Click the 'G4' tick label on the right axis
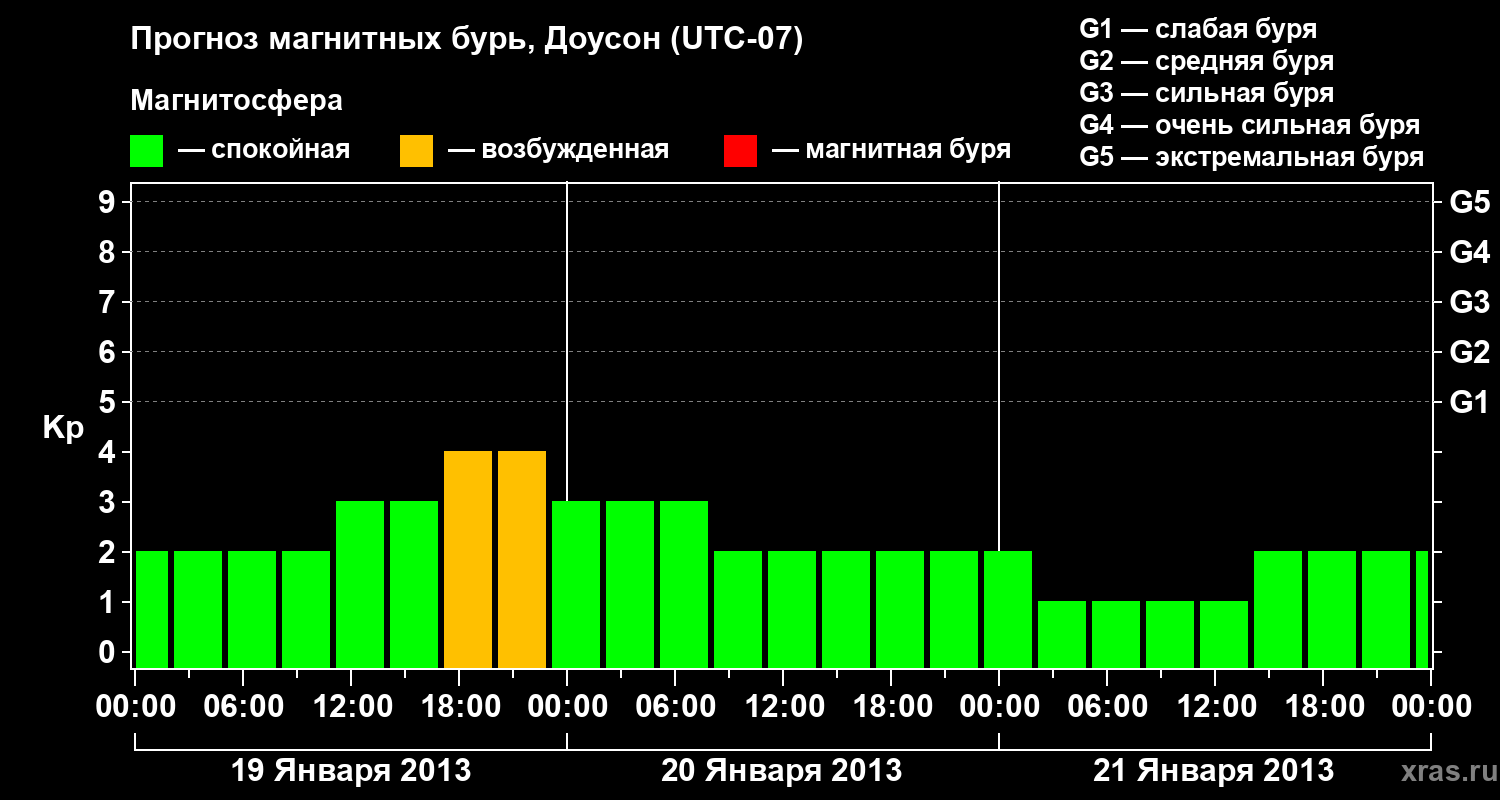Screen dimensions: 1500x800 pyautogui.click(x=1470, y=252)
